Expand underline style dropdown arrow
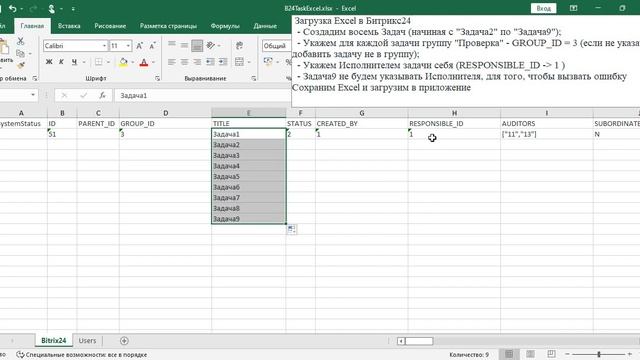Screen dimensions: 640x360 pyautogui.click(x=84, y=62)
